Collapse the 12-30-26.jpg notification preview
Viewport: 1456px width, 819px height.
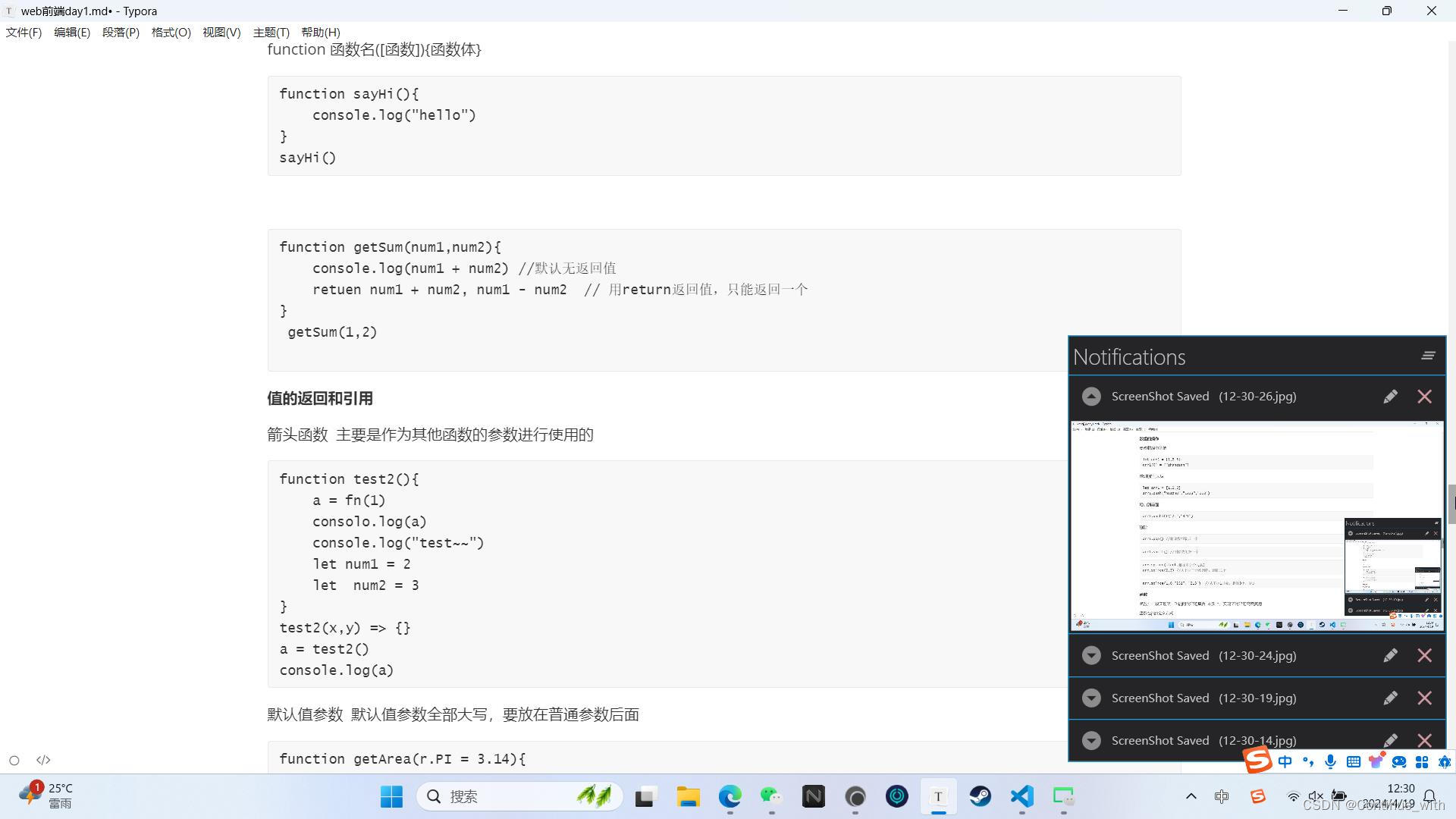point(1091,397)
